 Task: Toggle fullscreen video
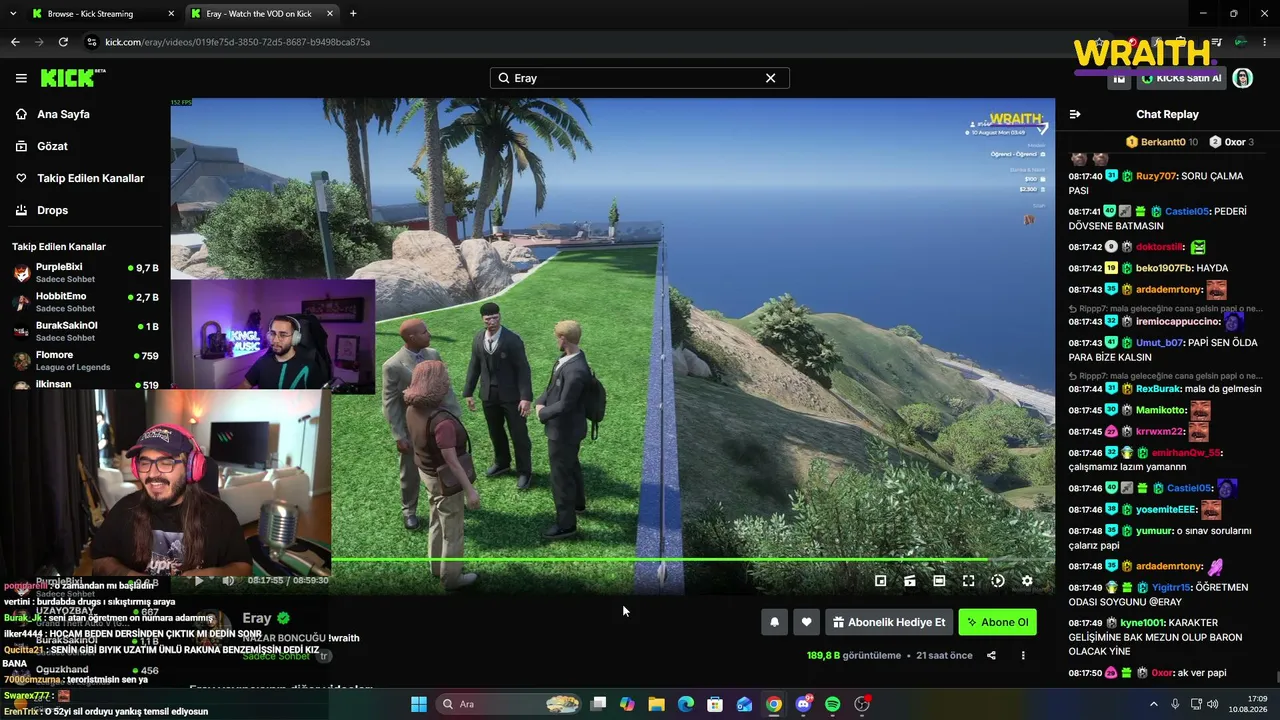968,580
